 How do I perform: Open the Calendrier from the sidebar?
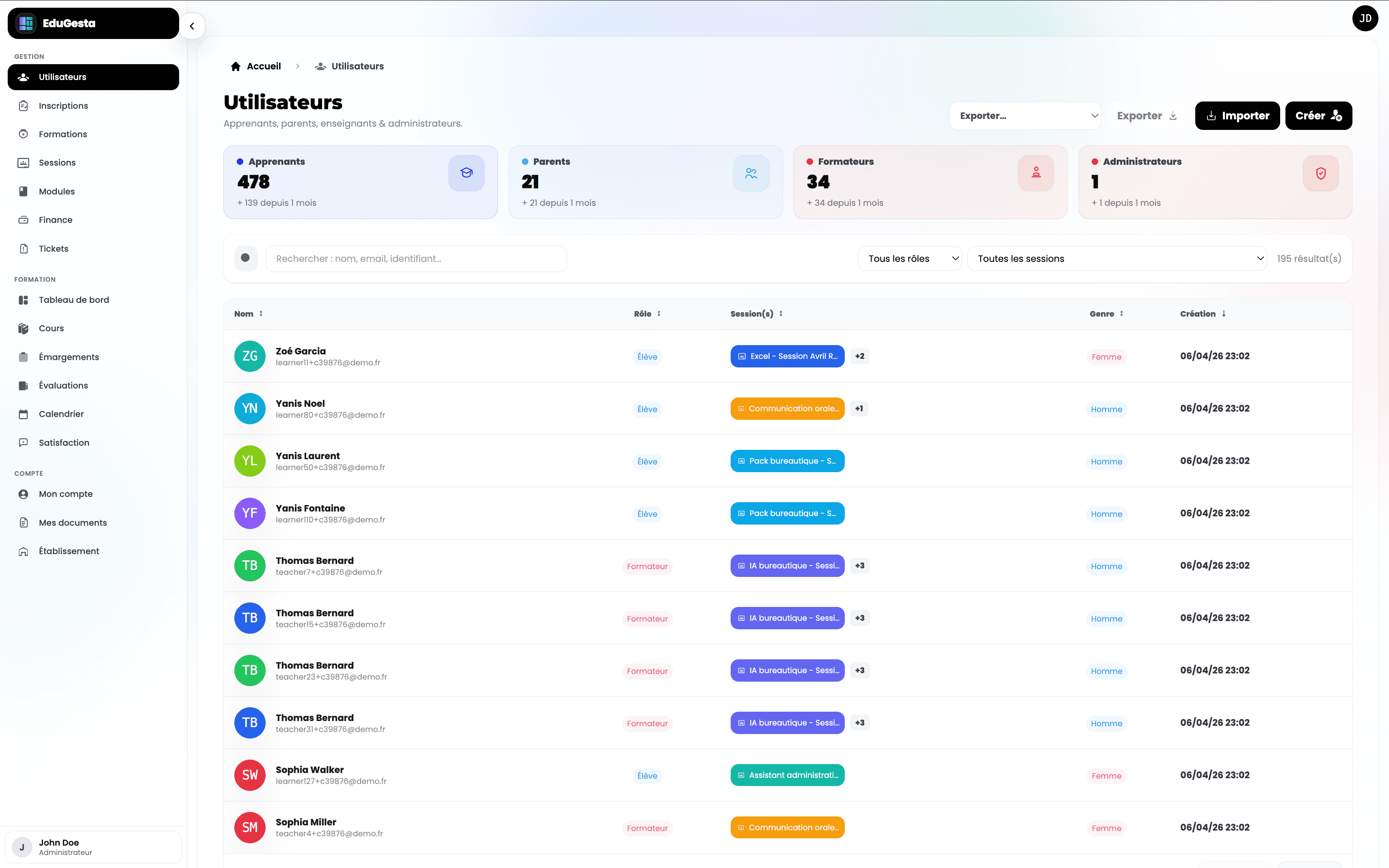(61, 413)
